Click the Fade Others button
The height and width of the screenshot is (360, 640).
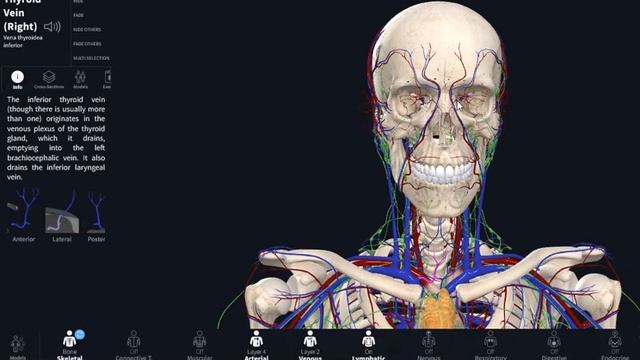[87, 44]
